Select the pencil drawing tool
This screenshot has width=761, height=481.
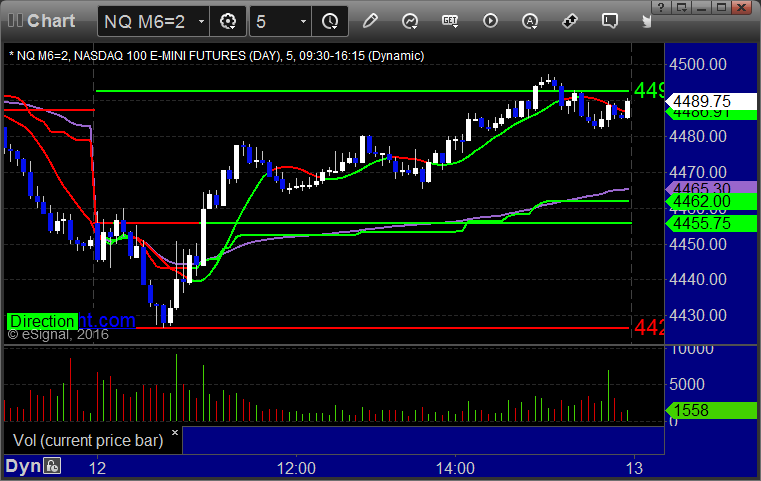pos(370,21)
